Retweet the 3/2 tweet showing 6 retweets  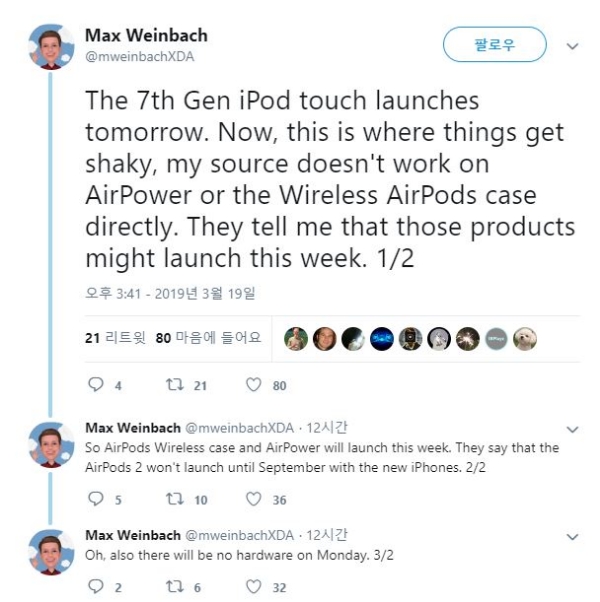175,586
